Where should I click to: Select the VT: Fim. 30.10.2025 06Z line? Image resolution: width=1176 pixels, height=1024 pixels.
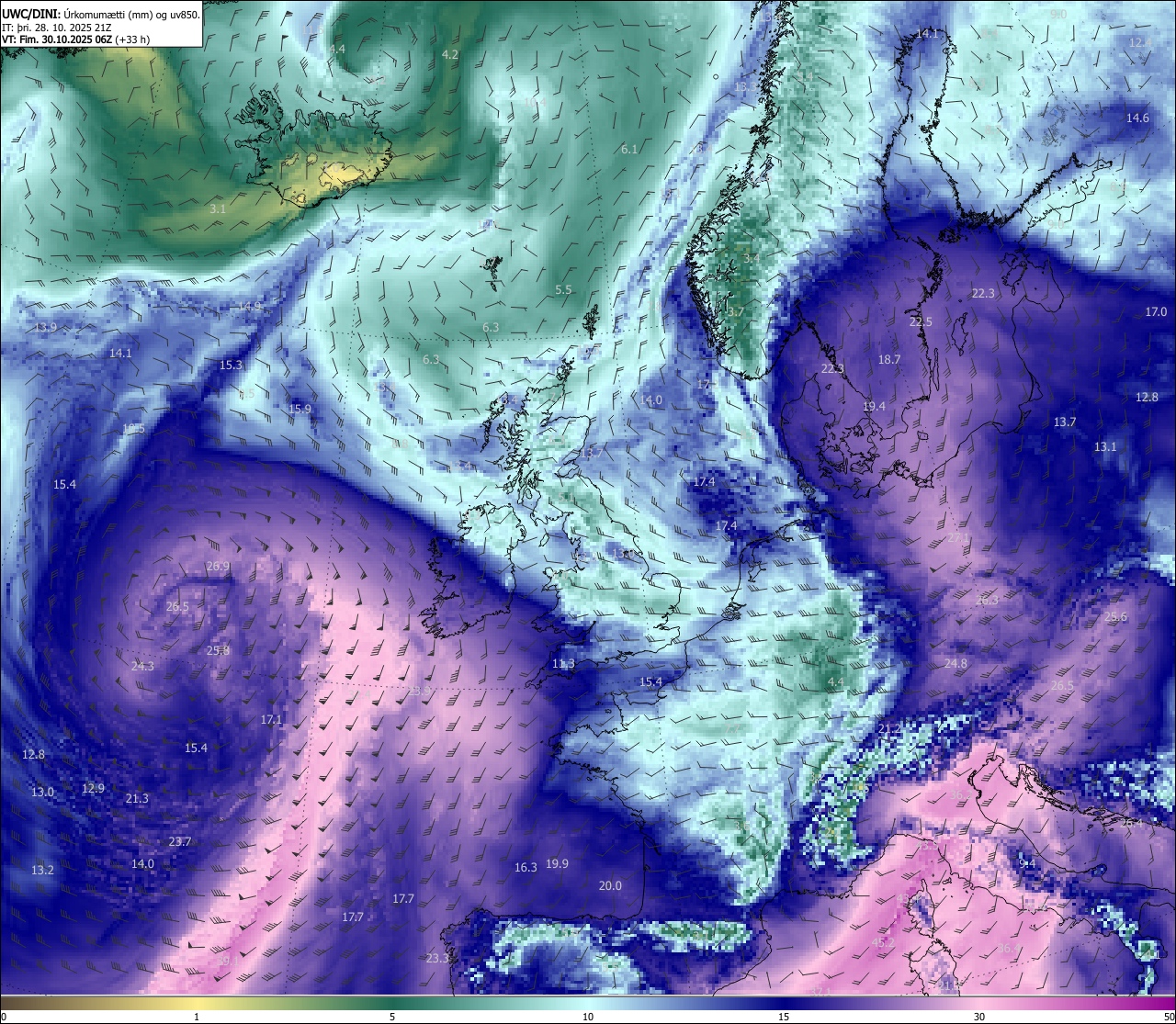76,39
